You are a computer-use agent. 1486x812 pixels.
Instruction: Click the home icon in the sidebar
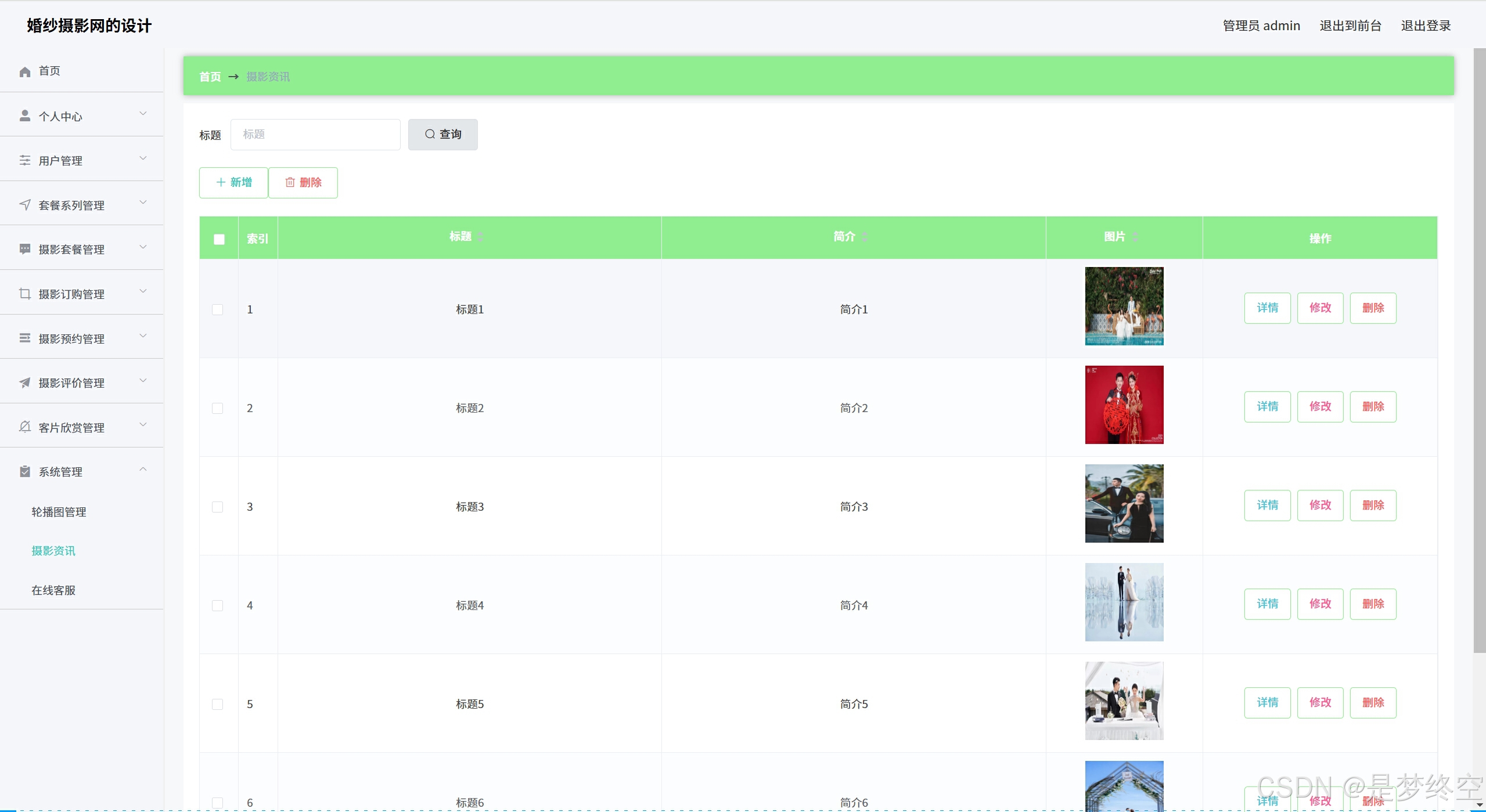(25, 71)
